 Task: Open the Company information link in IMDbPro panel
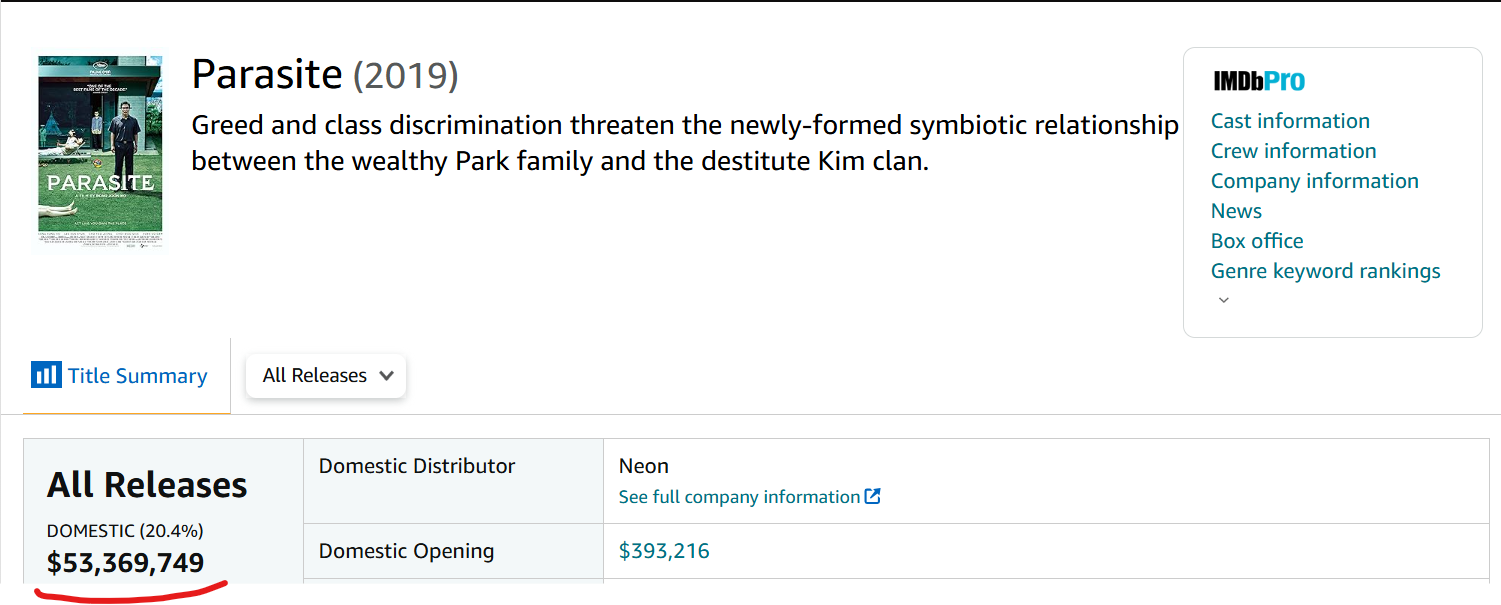tap(1314, 181)
